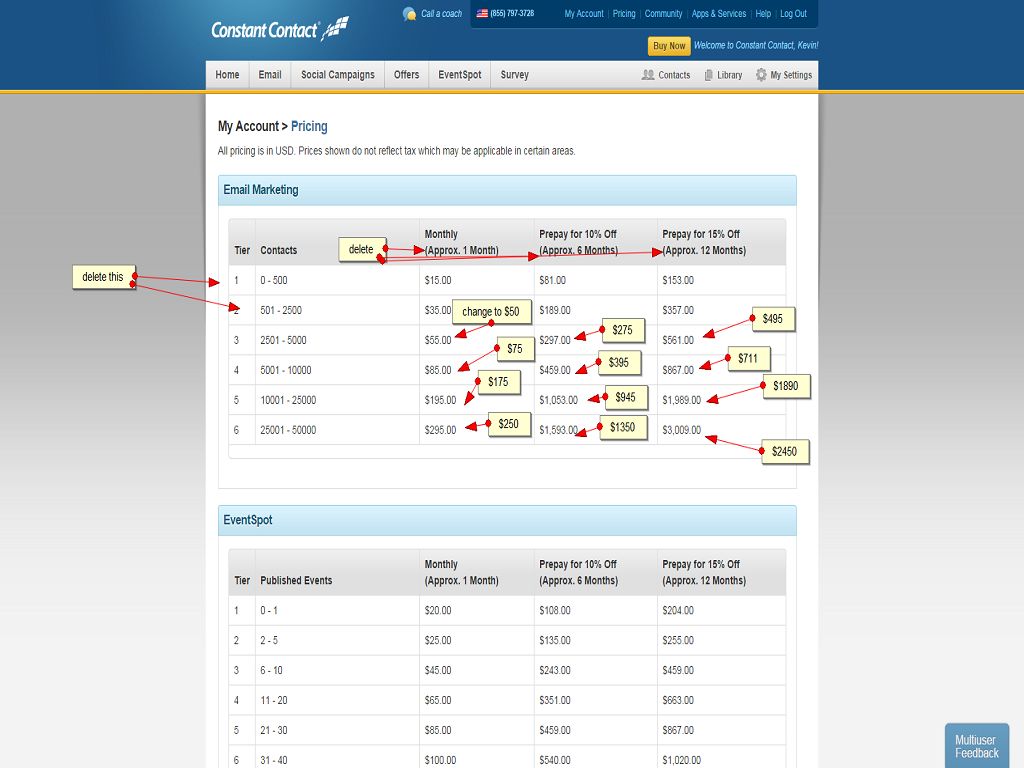This screenshot has height=768, width=1024.
Task: Click the $100.00 EventSpot price
Action: pos(440,761)
